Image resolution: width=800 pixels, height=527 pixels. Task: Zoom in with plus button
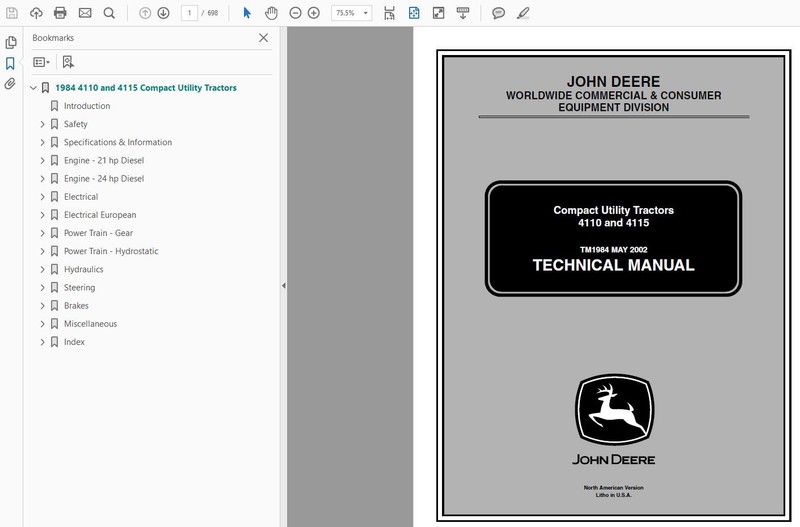point(314,13)
